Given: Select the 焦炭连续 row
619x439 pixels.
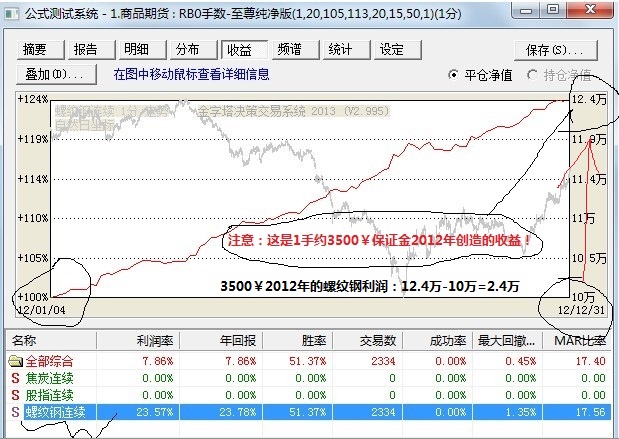Looking at the screenshot, I should tap(308, 378).
